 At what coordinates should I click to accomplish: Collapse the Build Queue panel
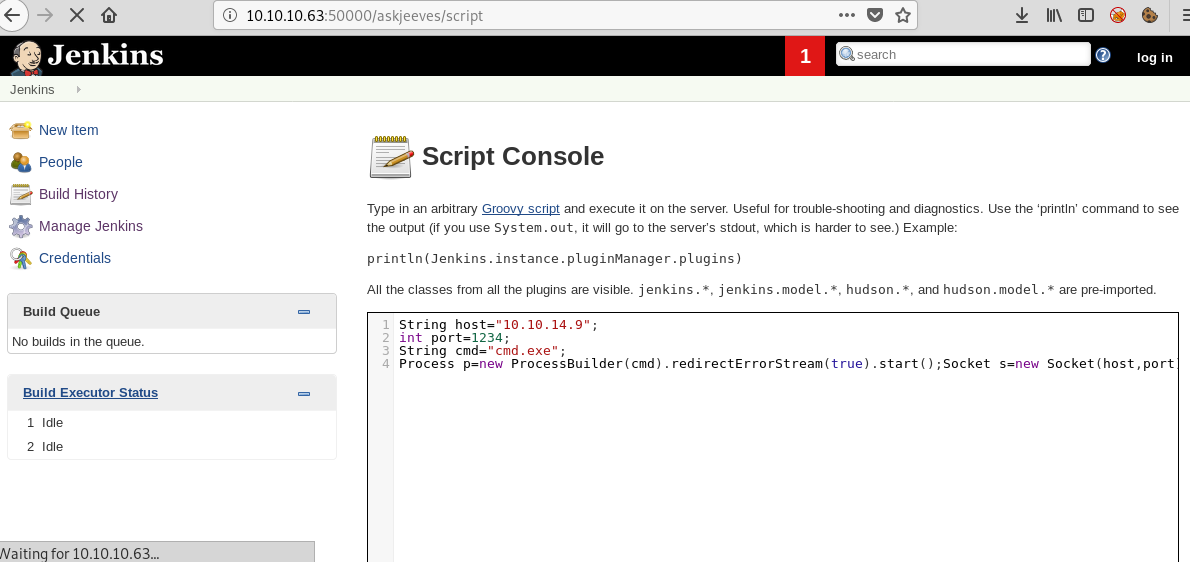click(304, 312)
